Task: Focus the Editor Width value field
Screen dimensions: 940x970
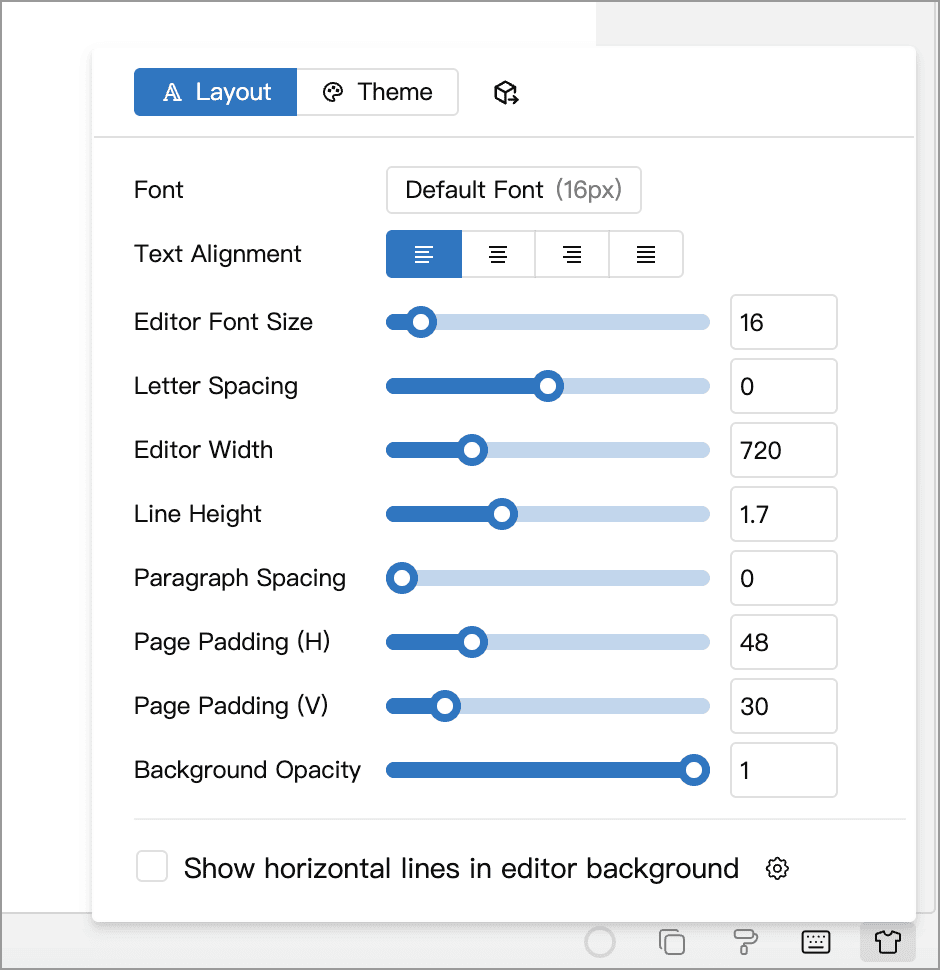Action: (x=784, y=450)
